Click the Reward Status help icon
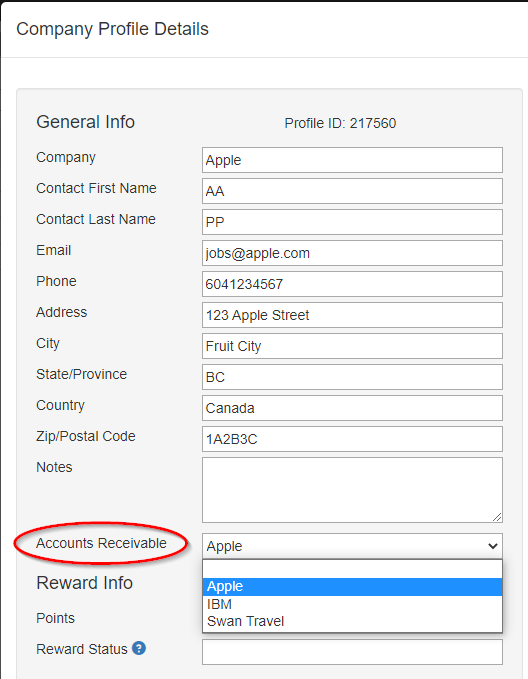The image size is (528, 679). point(139,648)
